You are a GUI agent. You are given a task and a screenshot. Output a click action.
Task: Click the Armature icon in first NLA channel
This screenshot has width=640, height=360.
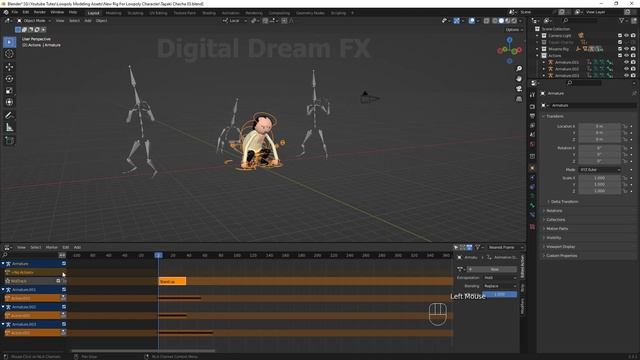8,264
